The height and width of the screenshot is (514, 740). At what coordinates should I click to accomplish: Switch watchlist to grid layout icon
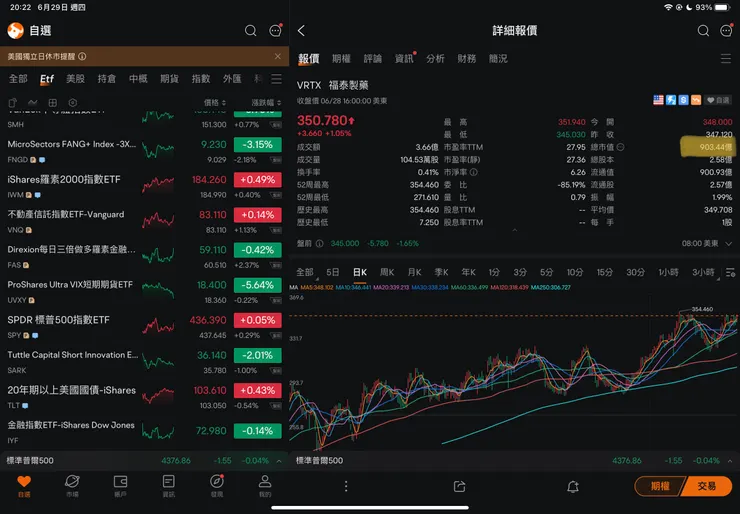(x=53, y=102)
